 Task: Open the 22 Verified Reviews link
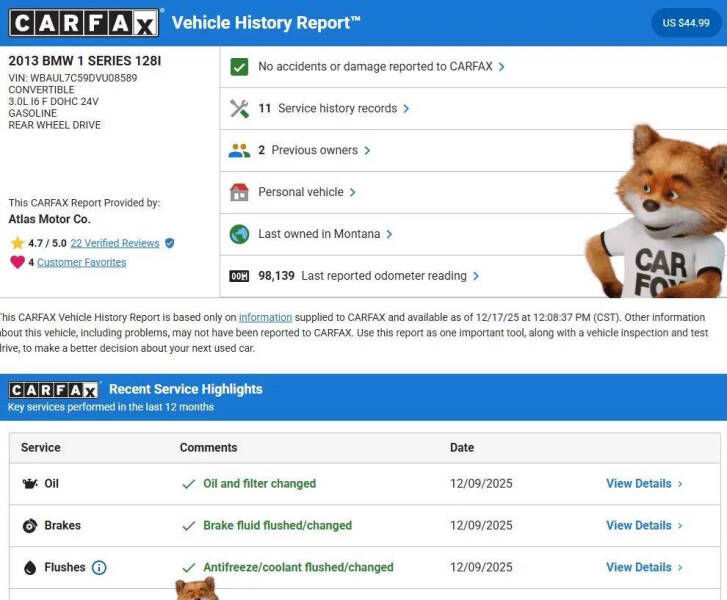click(115, 243)
